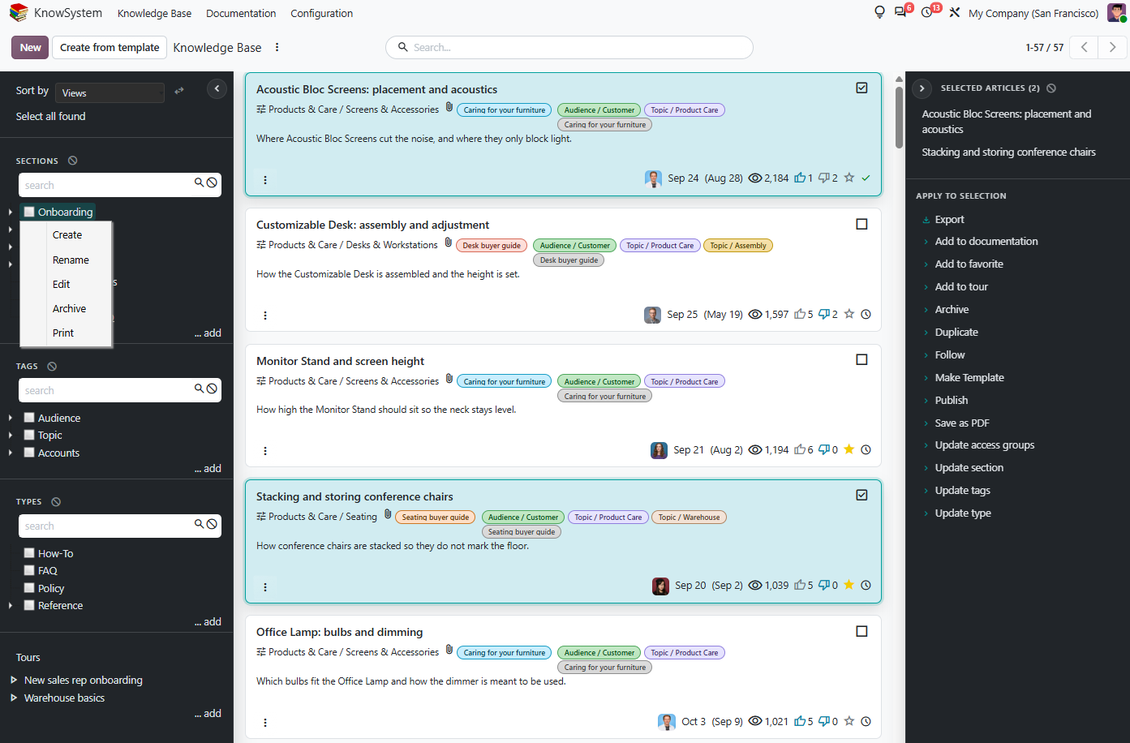The height and width of the screenshot is (743, 1130).
Task: Click the main article search field
Action: tap(569, 48)
